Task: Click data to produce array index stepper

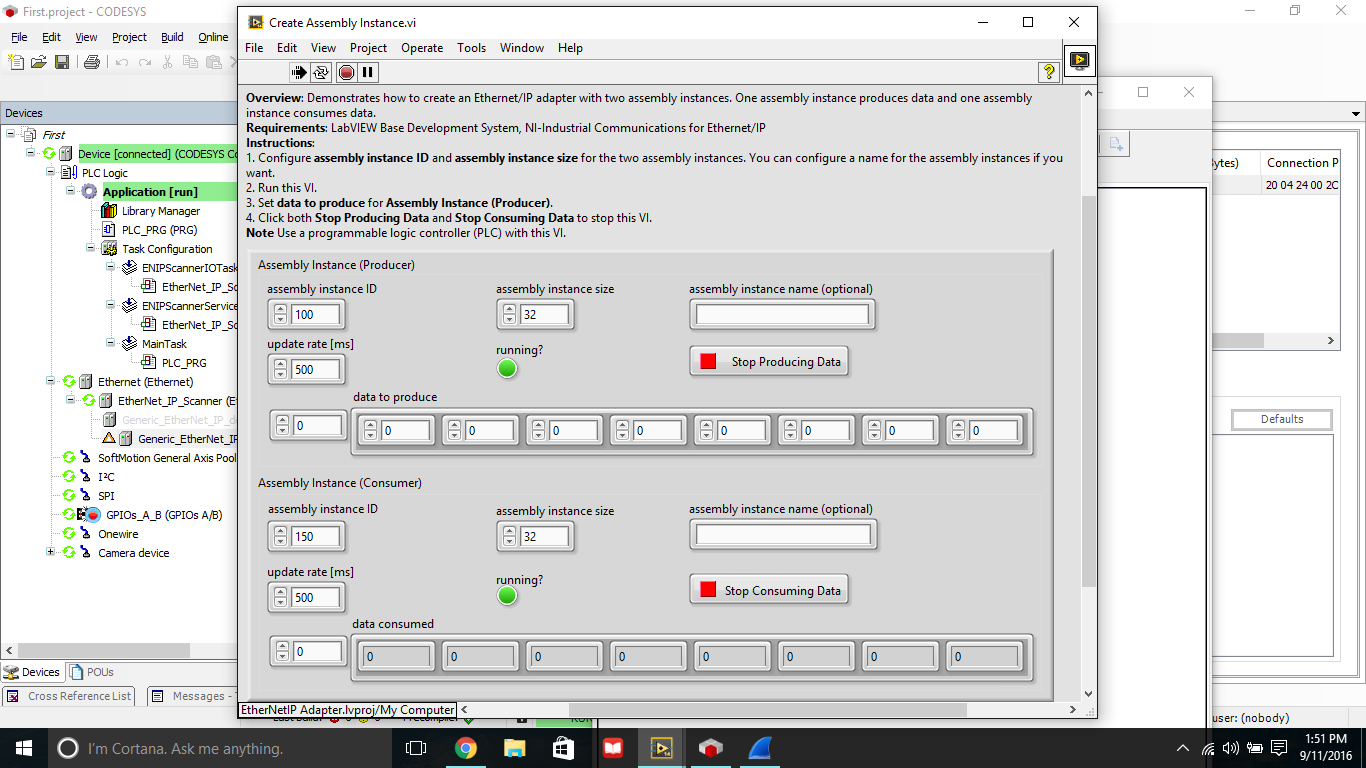Action: tap(282, 426)
